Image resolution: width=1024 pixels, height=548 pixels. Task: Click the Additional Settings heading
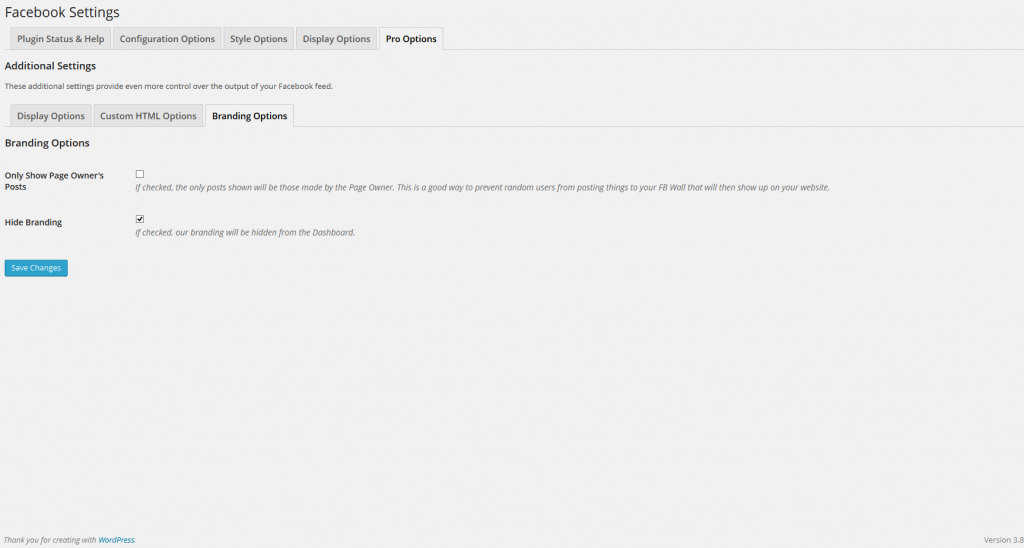[50, 66]
